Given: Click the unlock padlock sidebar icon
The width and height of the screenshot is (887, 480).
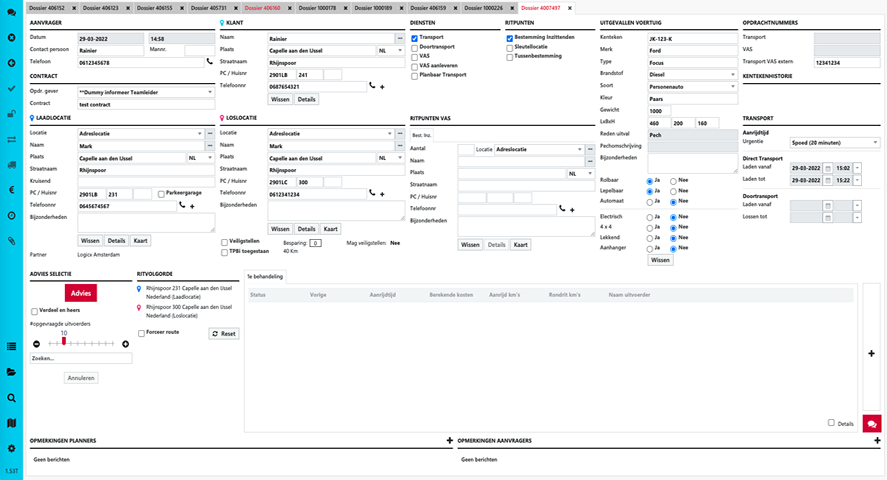Looking at the screenshot, I should pos(11,114).
